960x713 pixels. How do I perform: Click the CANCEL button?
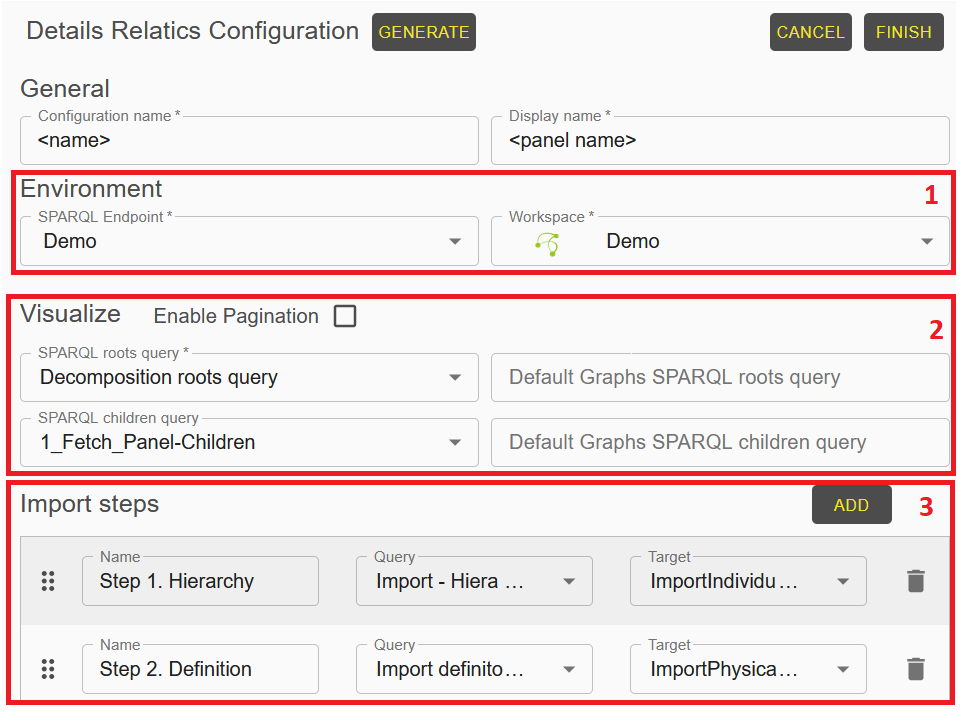810,32
